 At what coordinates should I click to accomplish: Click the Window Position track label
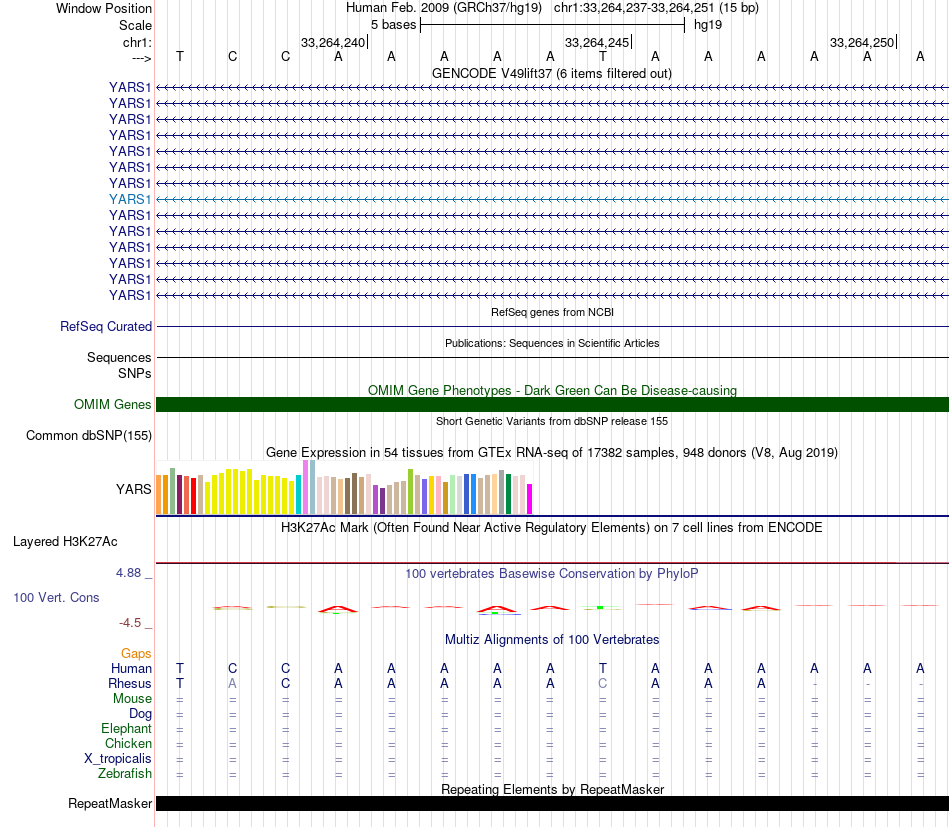[104, 8]
